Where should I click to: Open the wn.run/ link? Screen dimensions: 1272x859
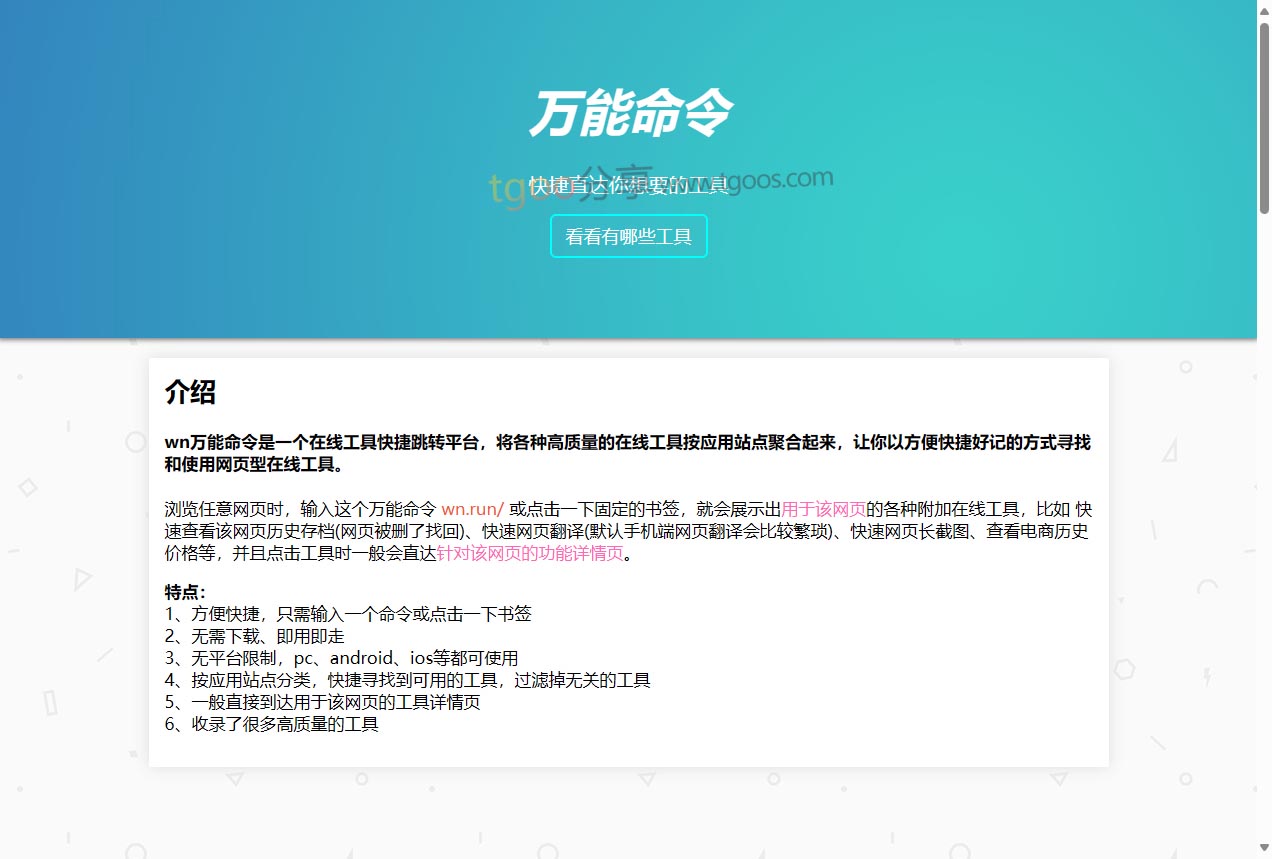[472, 508]
